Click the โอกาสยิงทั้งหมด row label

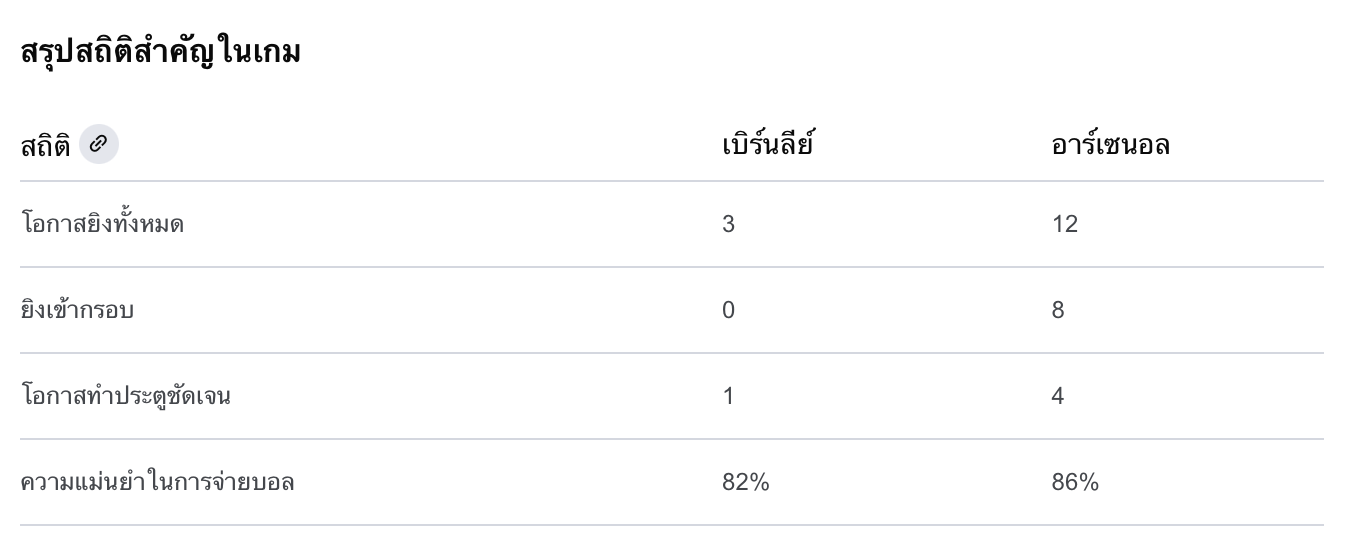102,224
